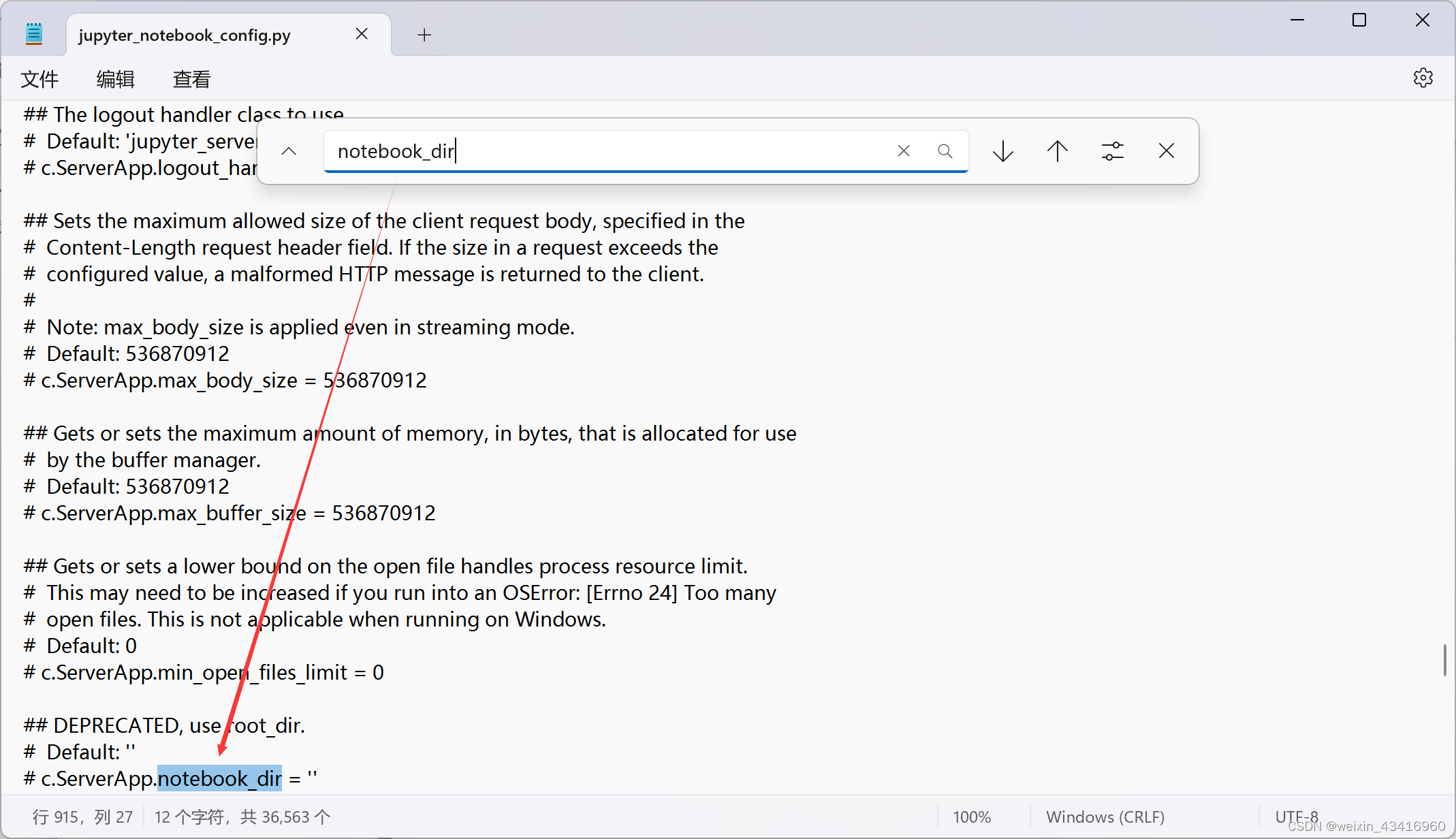The height and width of the screenshot is (839, 1456).
Task: Add a new tab
Action: click(424, 35)
